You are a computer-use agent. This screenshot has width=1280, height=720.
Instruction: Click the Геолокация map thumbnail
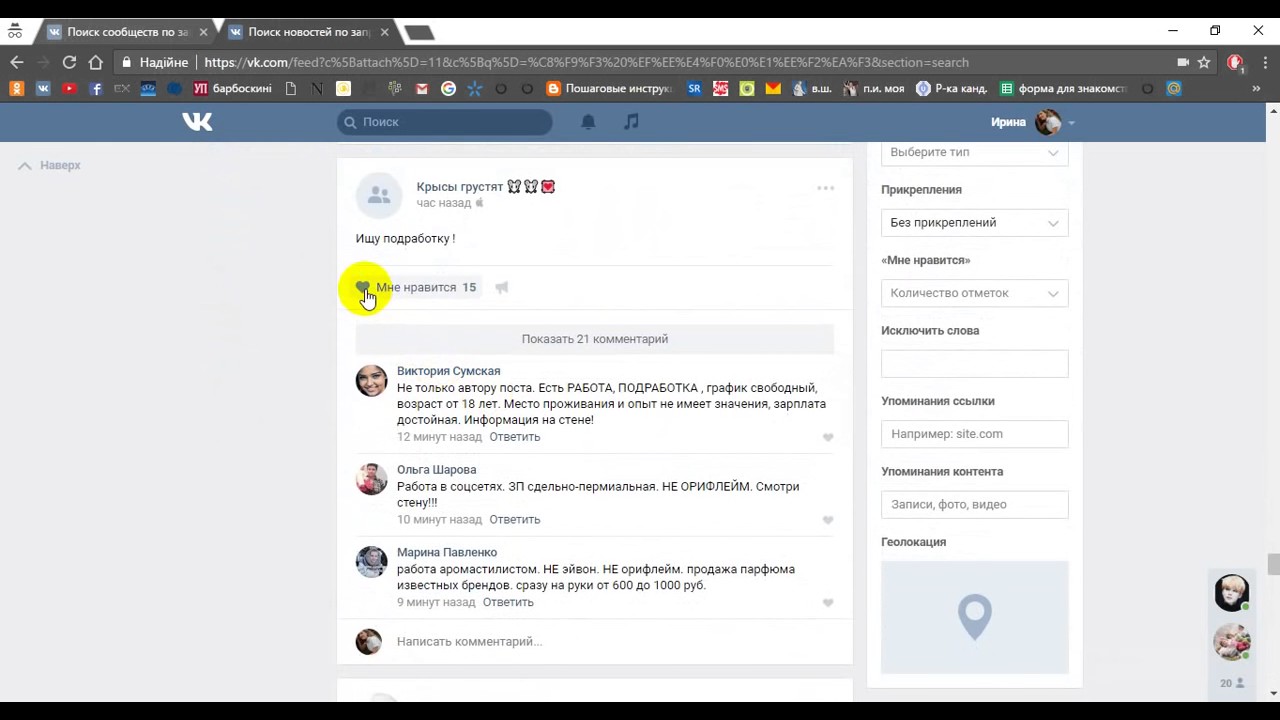tap(974, 617)
